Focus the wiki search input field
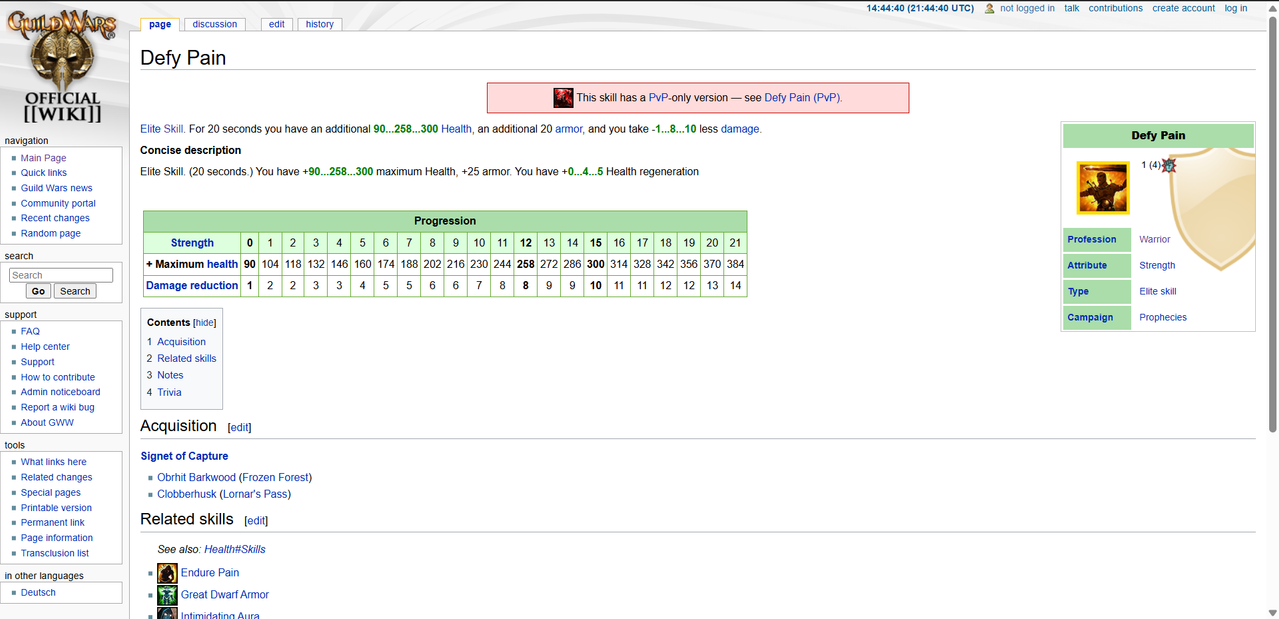 61,275
